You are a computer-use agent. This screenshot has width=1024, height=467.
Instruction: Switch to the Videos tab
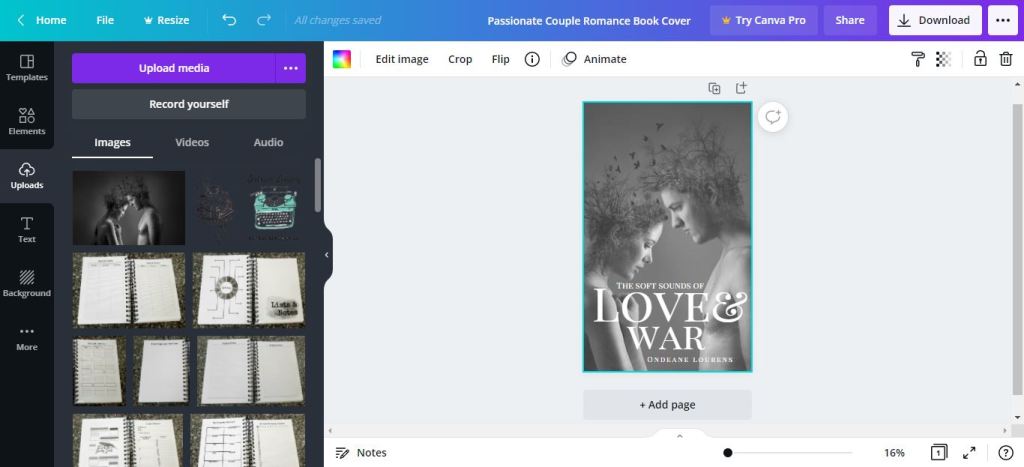click(192, 142)
